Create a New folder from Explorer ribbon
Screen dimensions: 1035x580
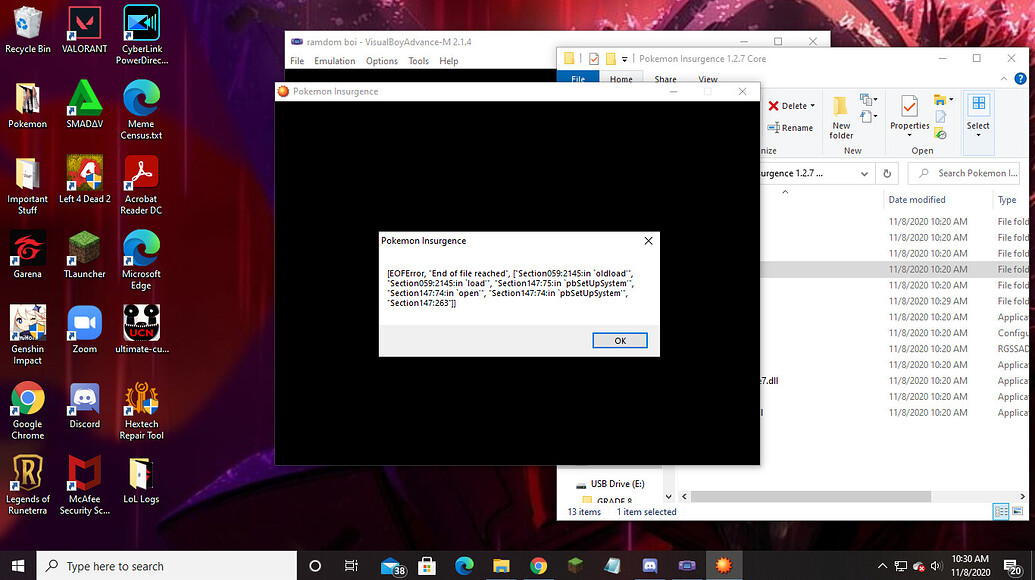841,117
